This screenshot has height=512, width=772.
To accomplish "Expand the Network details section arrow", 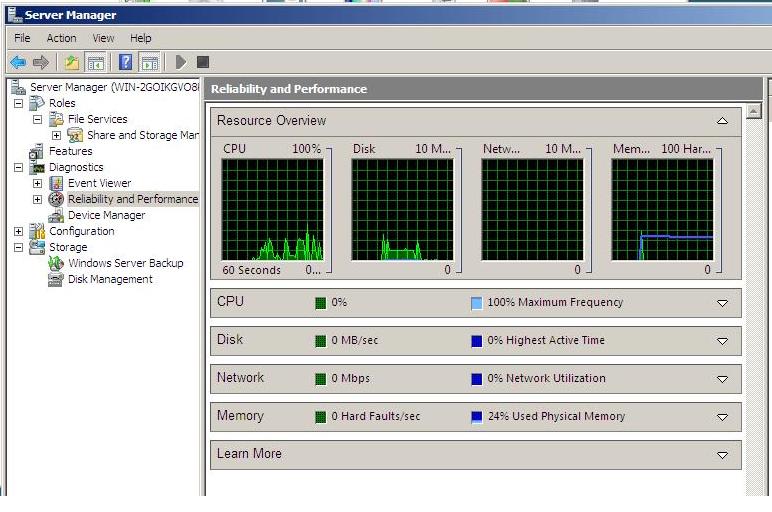I will coord(722,379).
